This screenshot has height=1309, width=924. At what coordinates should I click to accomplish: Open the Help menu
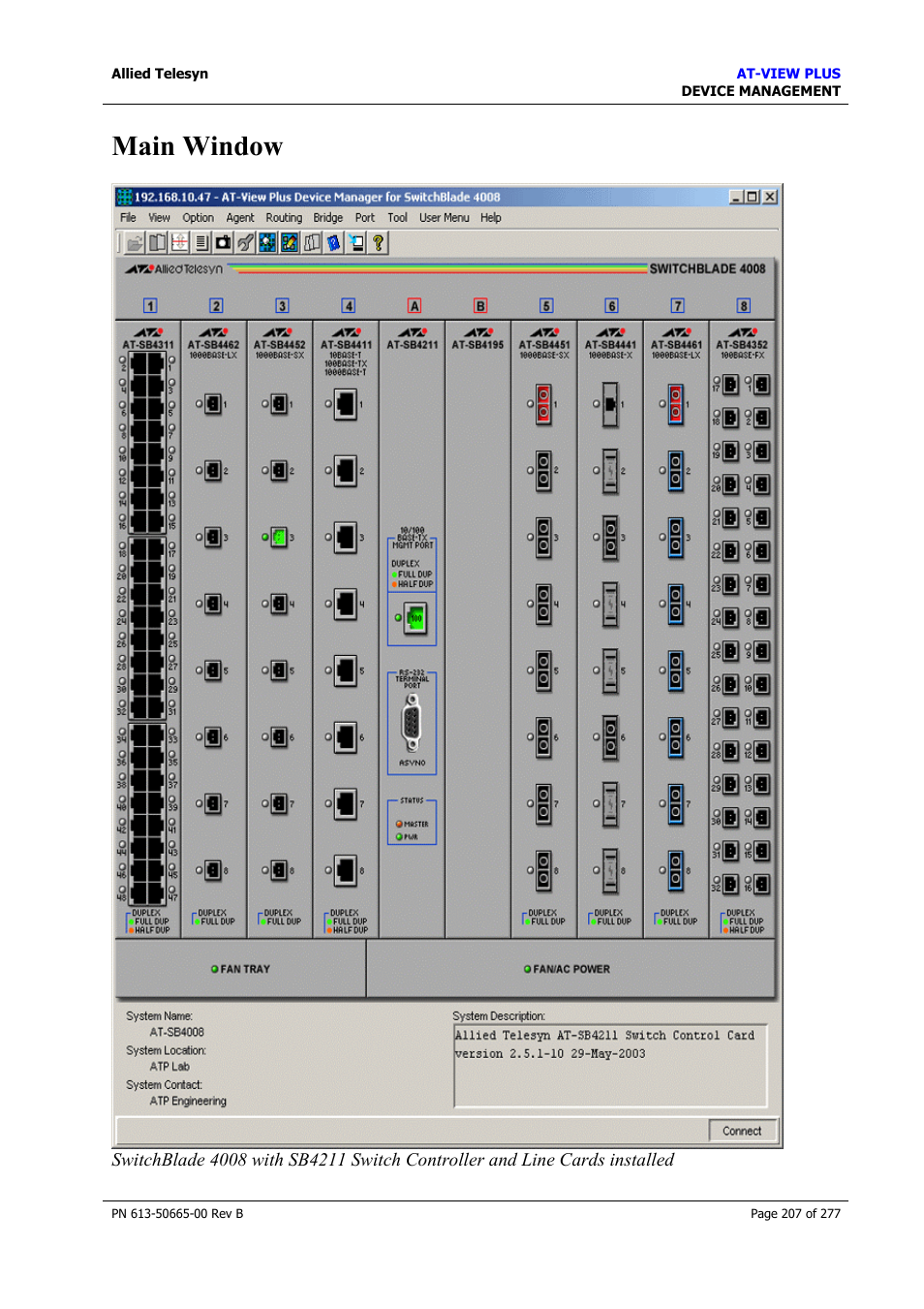pyautogui.click(x=491, y=218)
